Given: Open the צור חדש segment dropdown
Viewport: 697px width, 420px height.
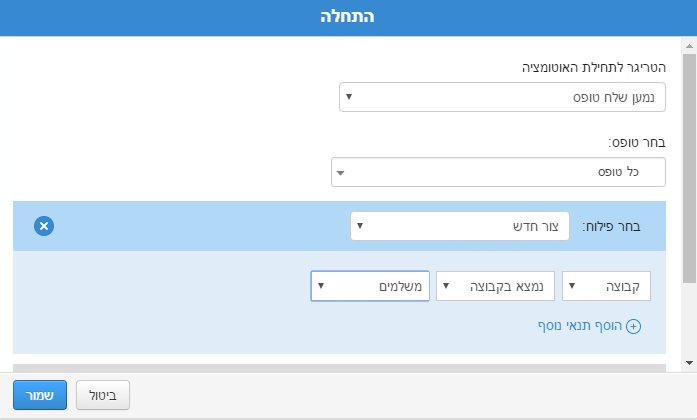Looking at the screenshot, I should point(459,226).
